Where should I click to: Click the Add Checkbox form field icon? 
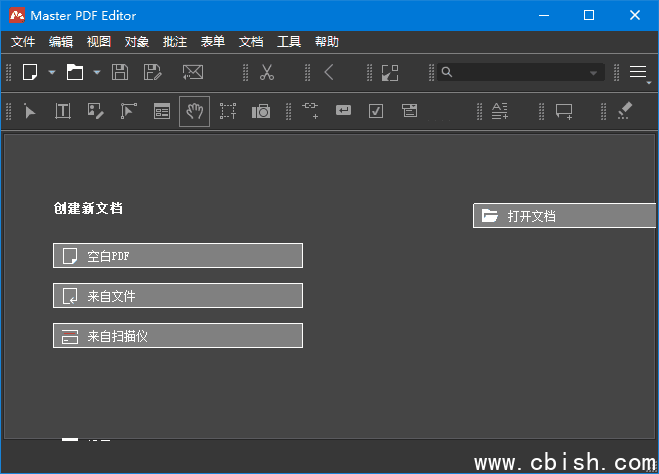tap(376, 111)
